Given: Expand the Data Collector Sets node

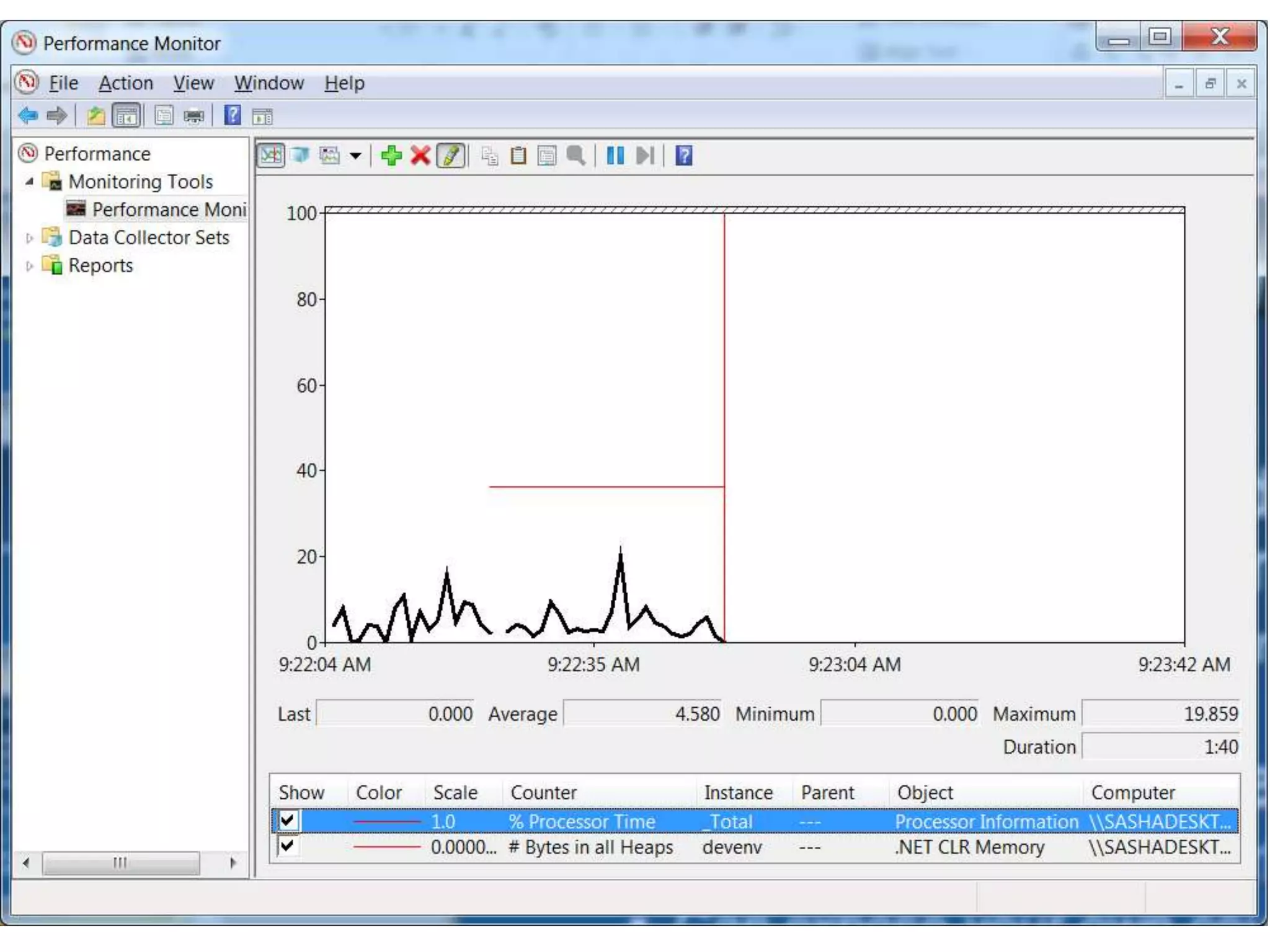Looking at the screenshot, I should tap(29, 237).
